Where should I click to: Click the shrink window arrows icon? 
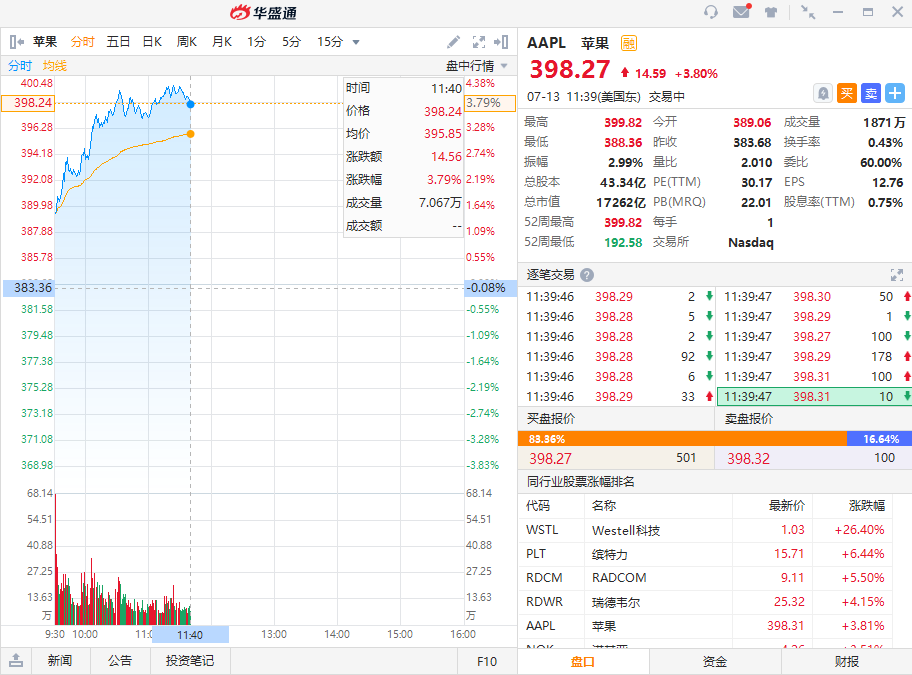coord(808,12)
